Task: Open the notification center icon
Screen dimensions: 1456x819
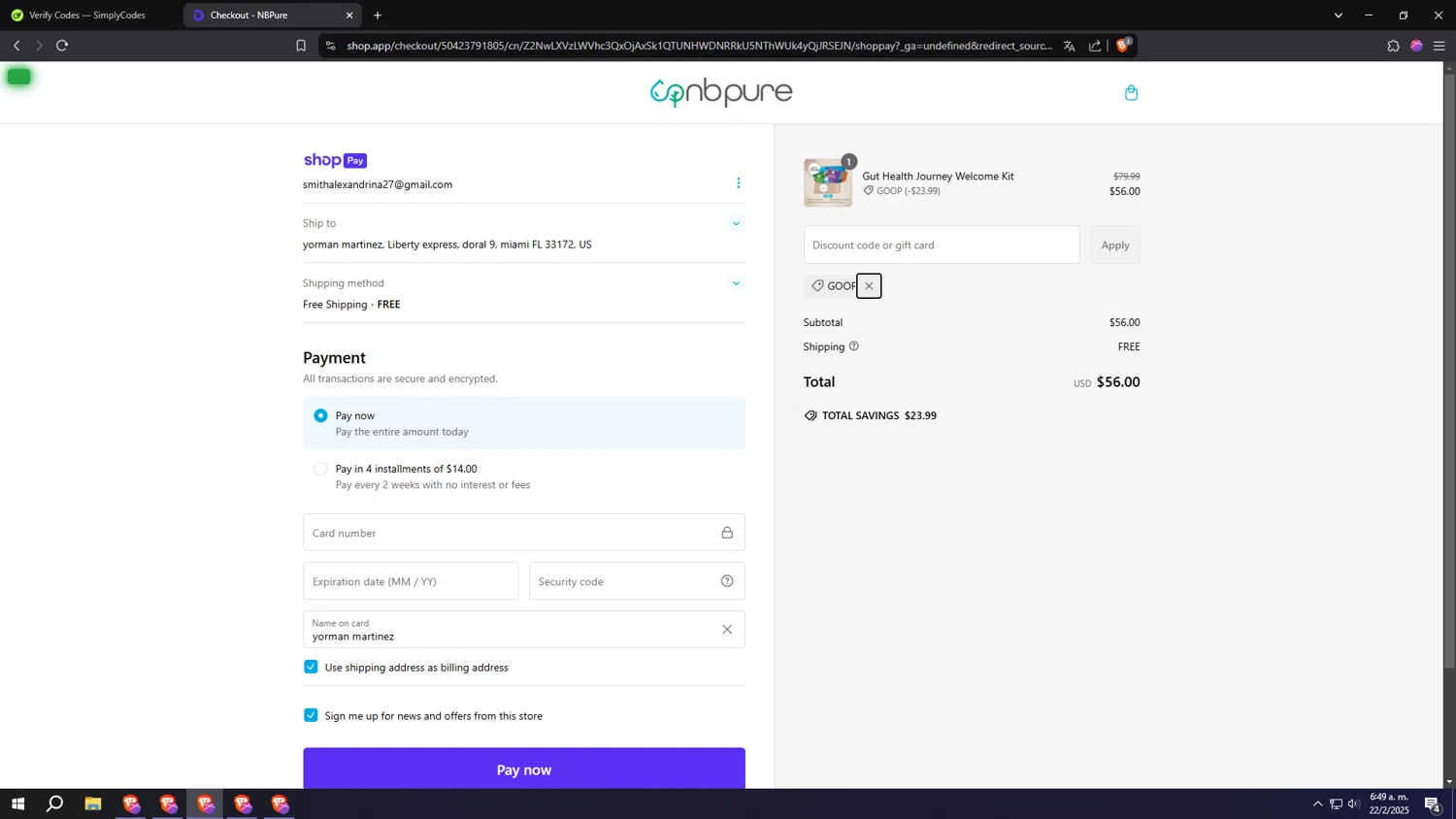Action: pyautogui.click(x=1433, y=803)
